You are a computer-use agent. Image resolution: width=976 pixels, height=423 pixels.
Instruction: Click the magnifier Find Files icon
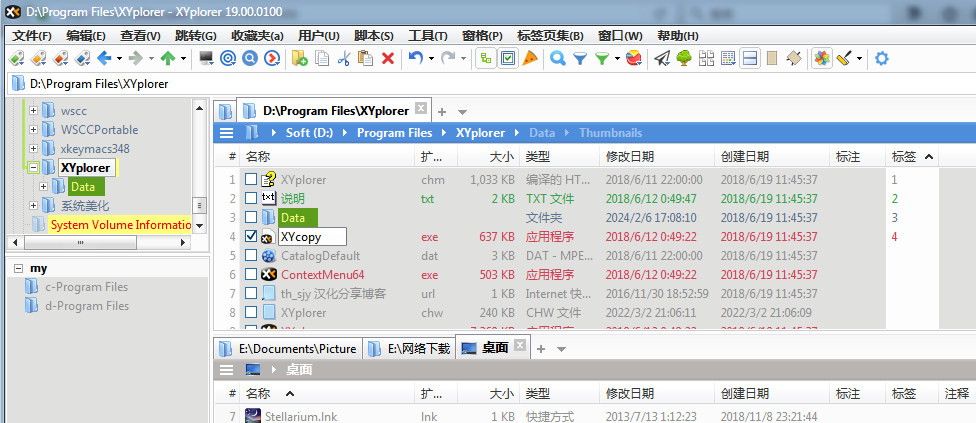click(x=557, y=58)
